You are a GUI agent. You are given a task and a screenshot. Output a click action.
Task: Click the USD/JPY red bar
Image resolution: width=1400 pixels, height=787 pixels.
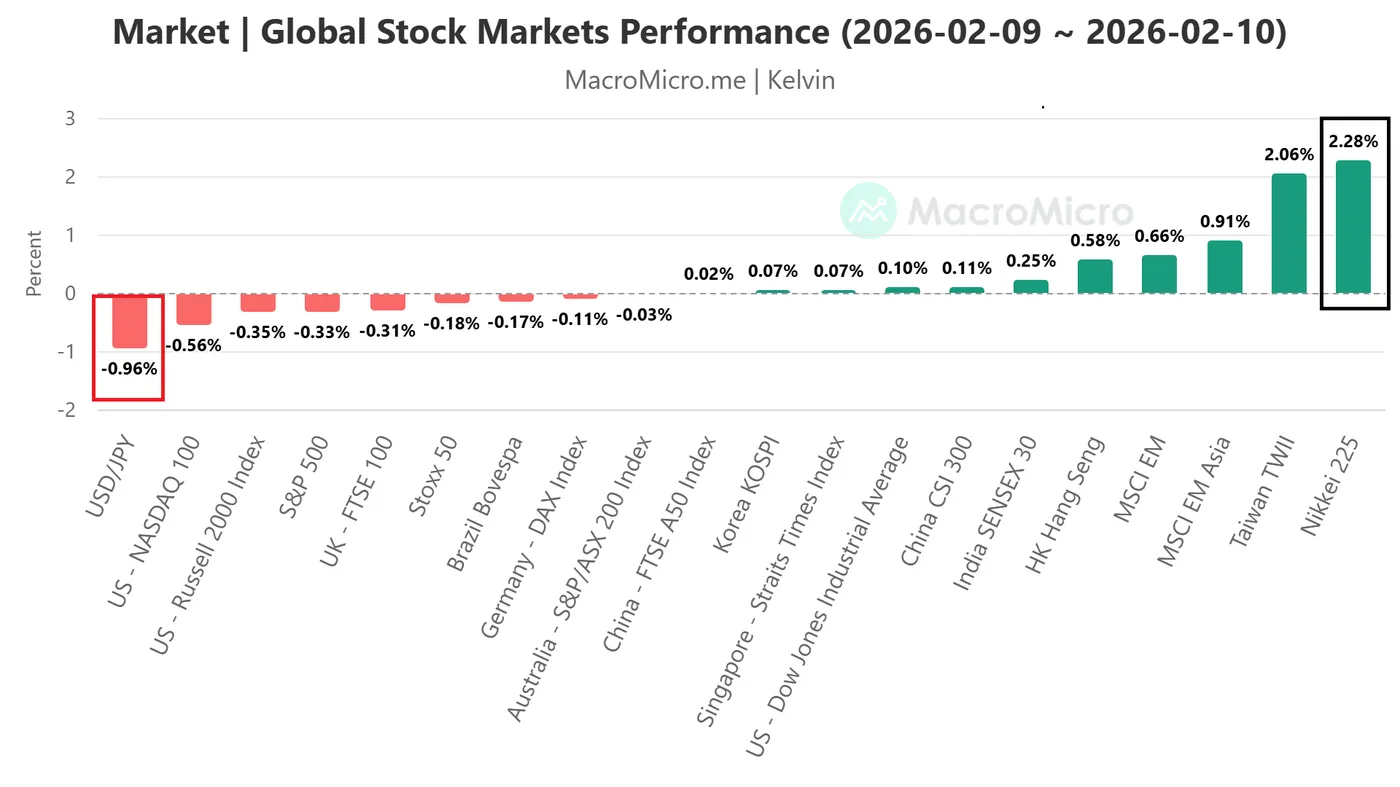(129, 320)
